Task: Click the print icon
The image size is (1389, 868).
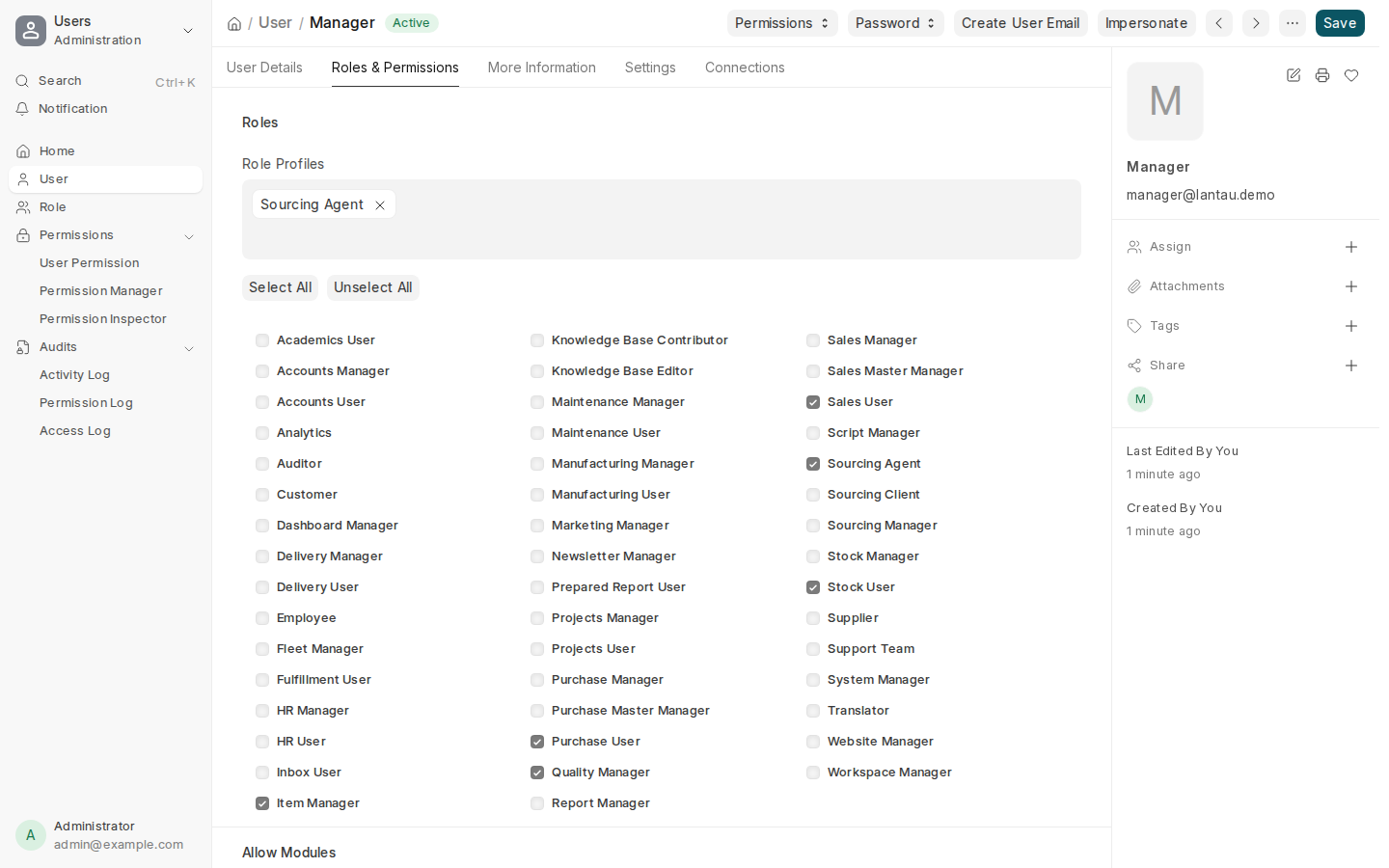Action: coord(1322,75)
